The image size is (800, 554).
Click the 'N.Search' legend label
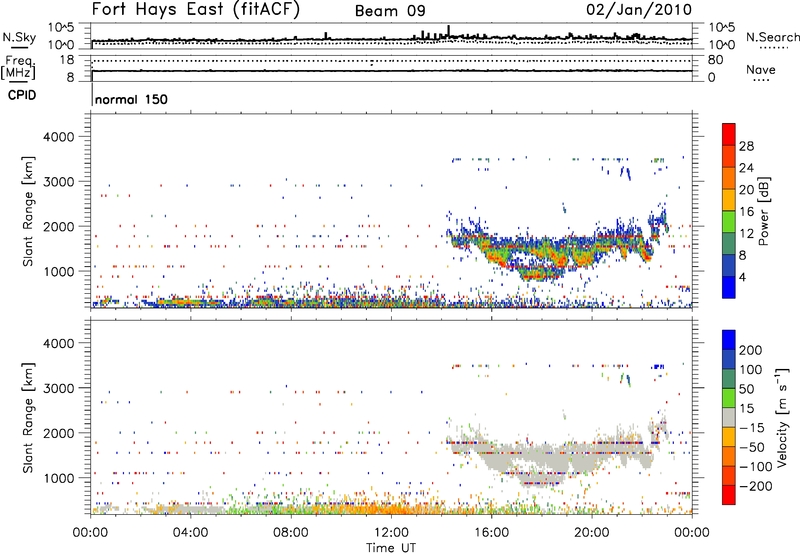[773, 37]
